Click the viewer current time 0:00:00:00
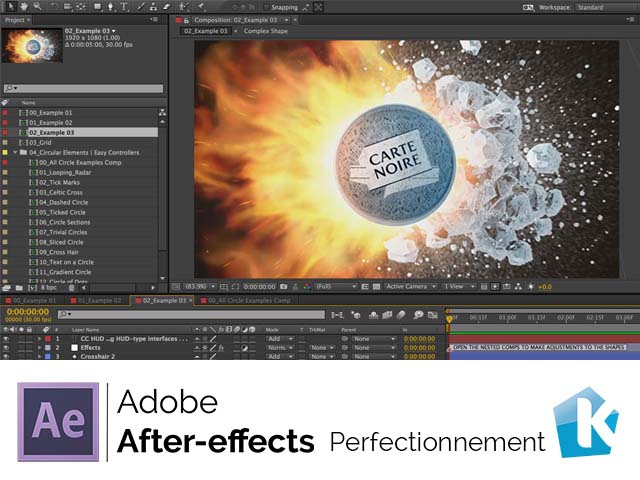 (x=260, y=287)
